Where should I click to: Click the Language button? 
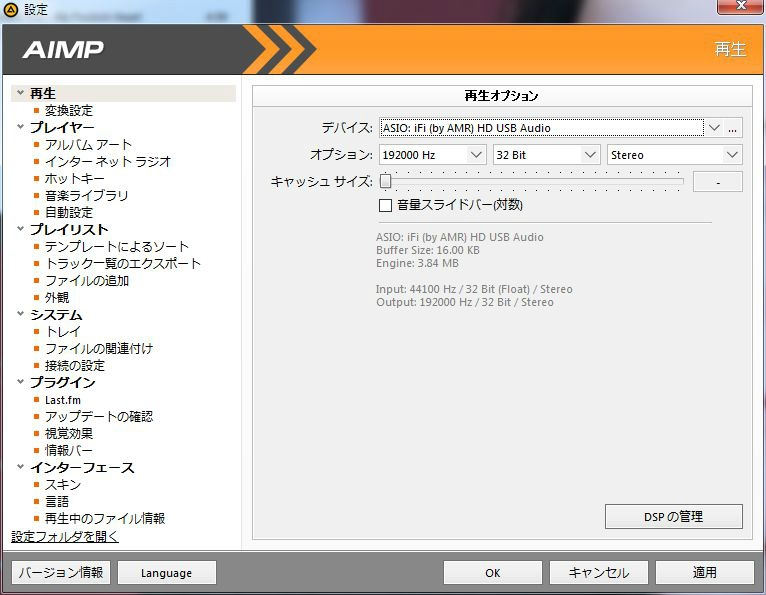tap(167, 573)
